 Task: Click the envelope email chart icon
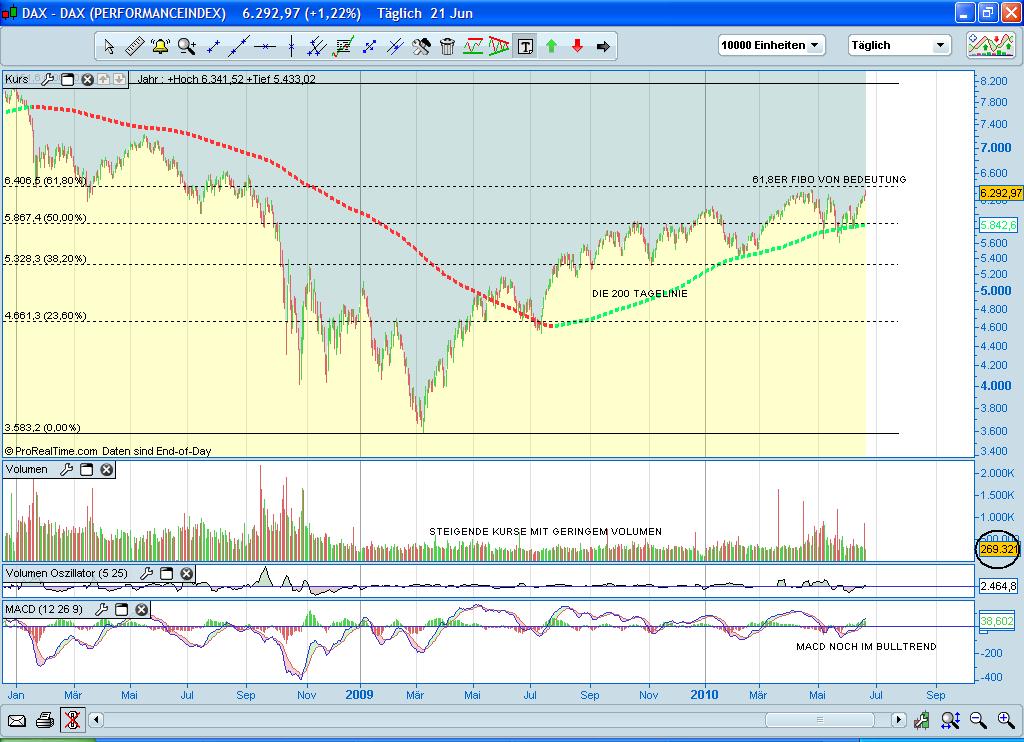point(16,720)
